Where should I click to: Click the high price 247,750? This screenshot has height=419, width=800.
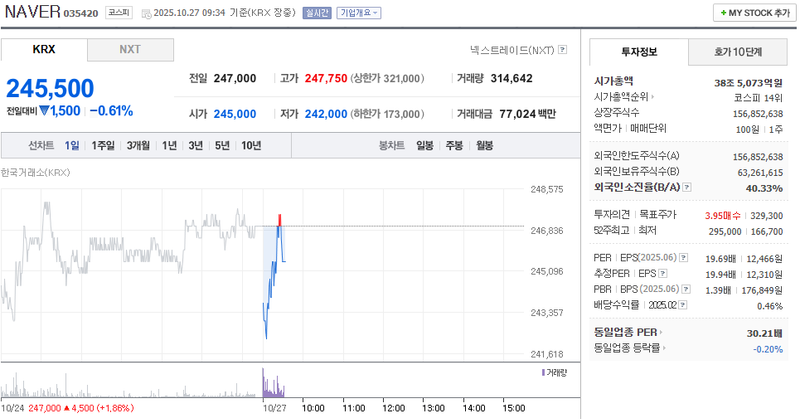pos(326,79)
